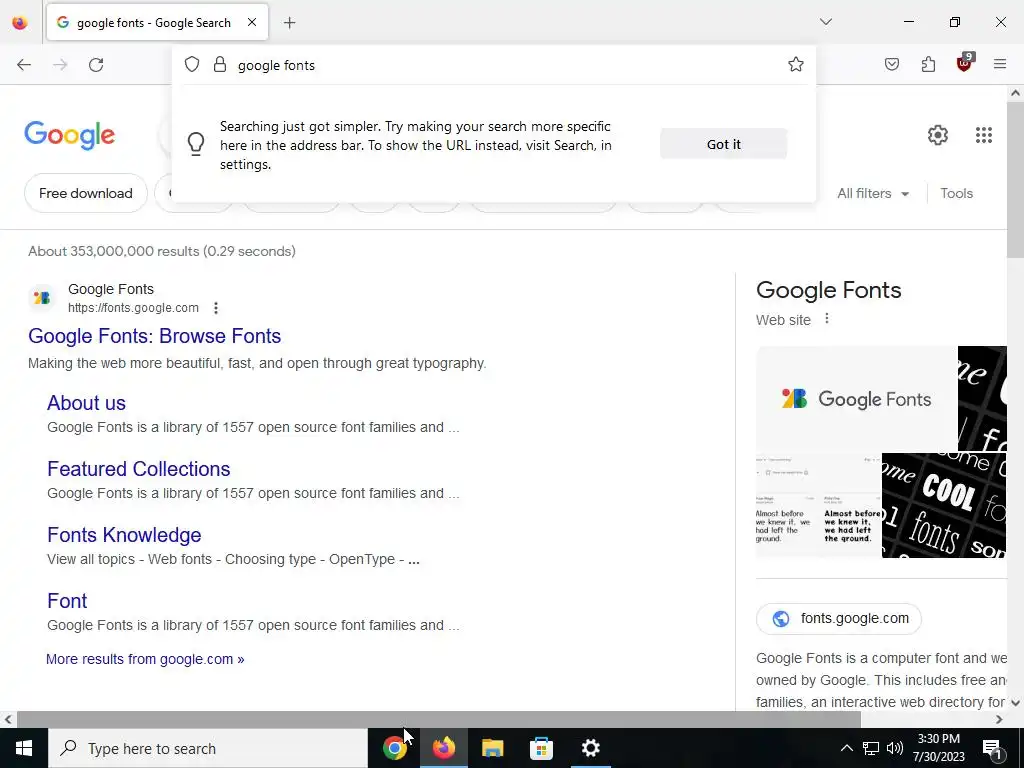Click the fonts.google.com chip in knowledge panel
Screen dimensions: 1024x768
coord(839,618)
